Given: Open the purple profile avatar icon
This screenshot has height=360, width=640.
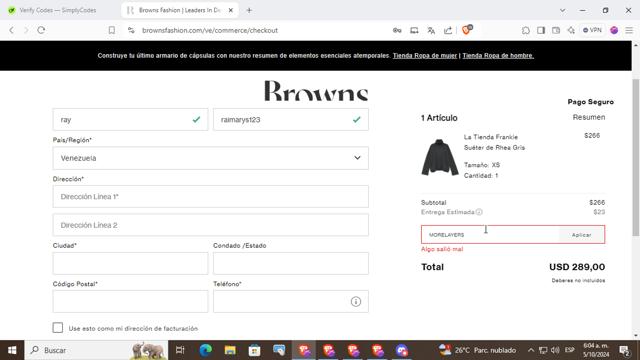Looking at the screenshot, I should [x=614, y=30].
